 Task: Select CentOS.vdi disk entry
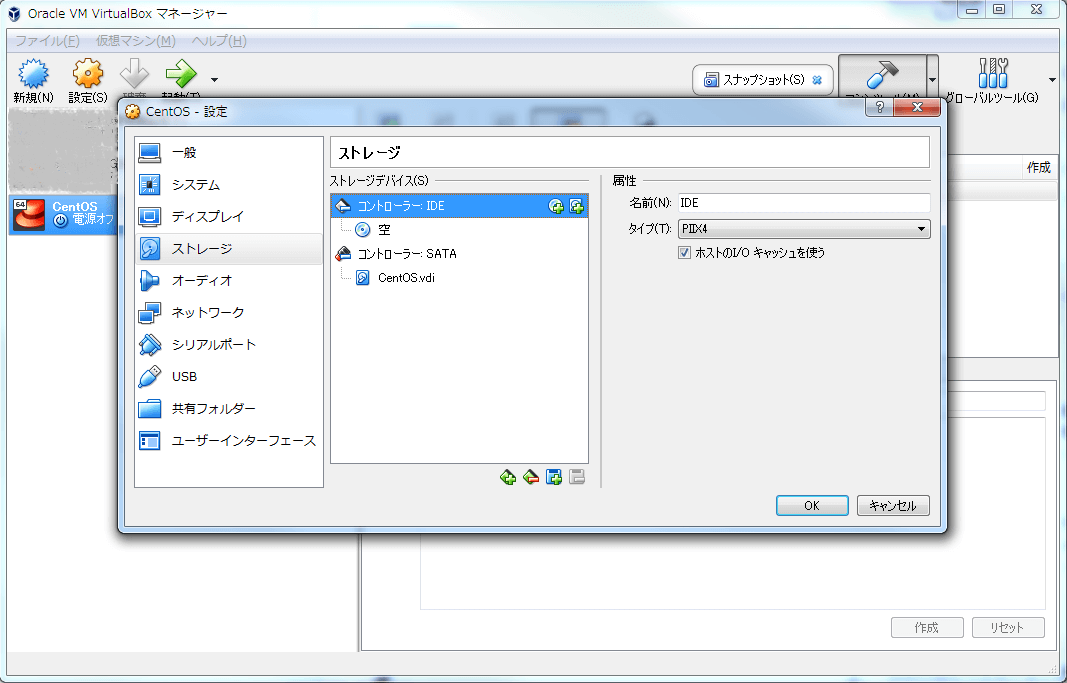point(459,278)
